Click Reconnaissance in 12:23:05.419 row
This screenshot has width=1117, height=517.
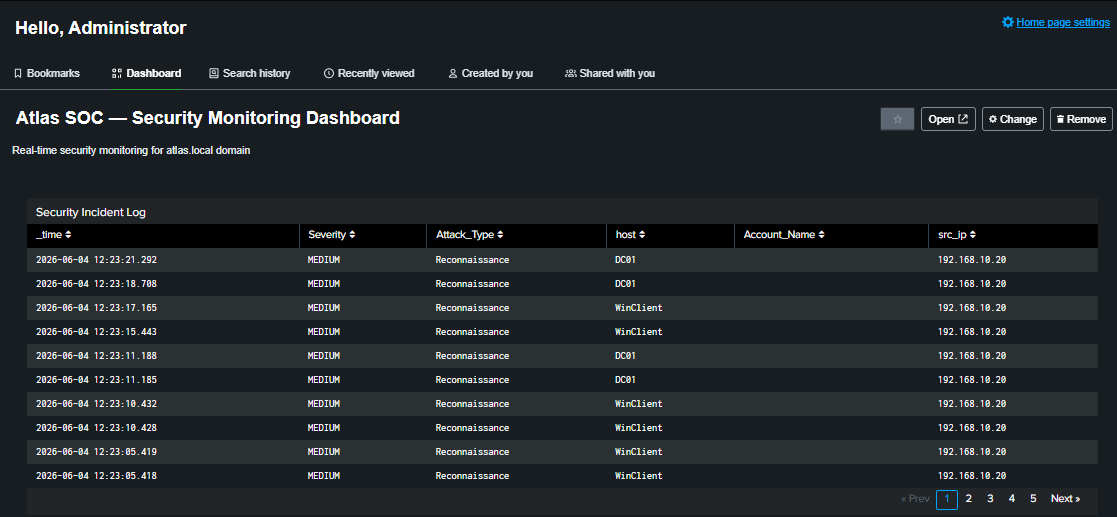click(472, 451)
